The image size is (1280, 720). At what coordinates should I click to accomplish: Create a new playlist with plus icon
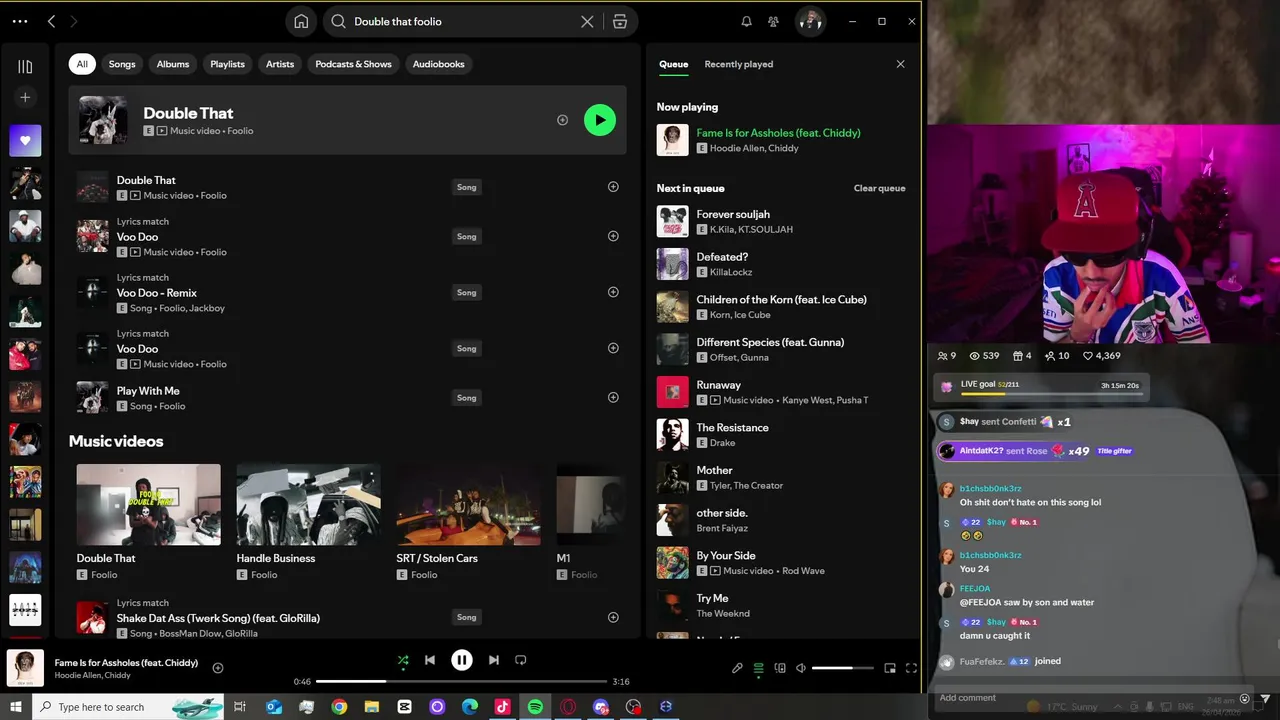point(25,97)
